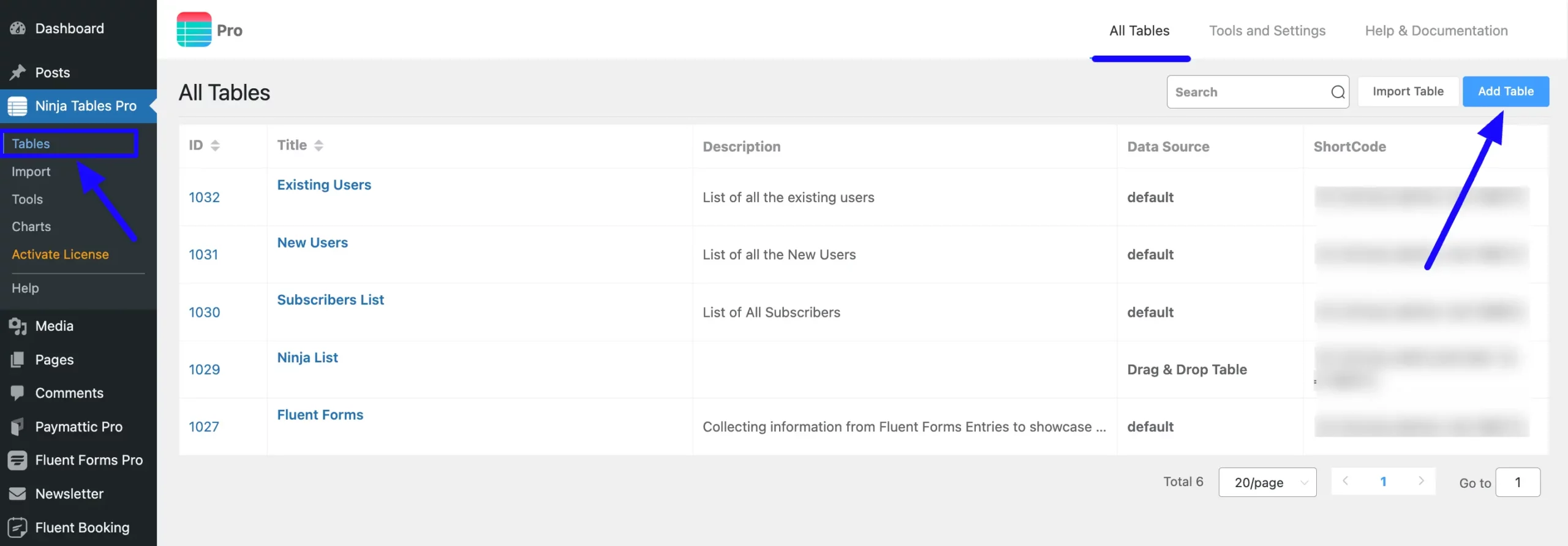Viewport: 1568px width, 546px height.
Task: Click 'Collecting information from Fluent Forms' description
Action: coord(904,427)
